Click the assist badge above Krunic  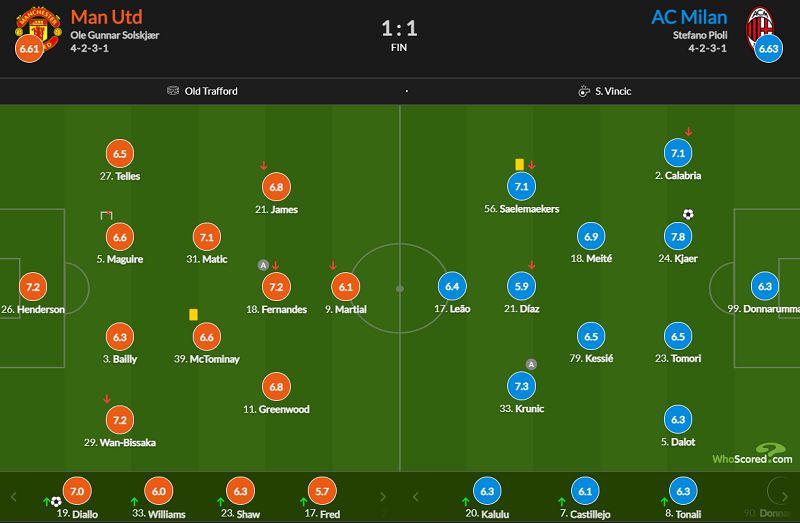click(x=531, y=364)
